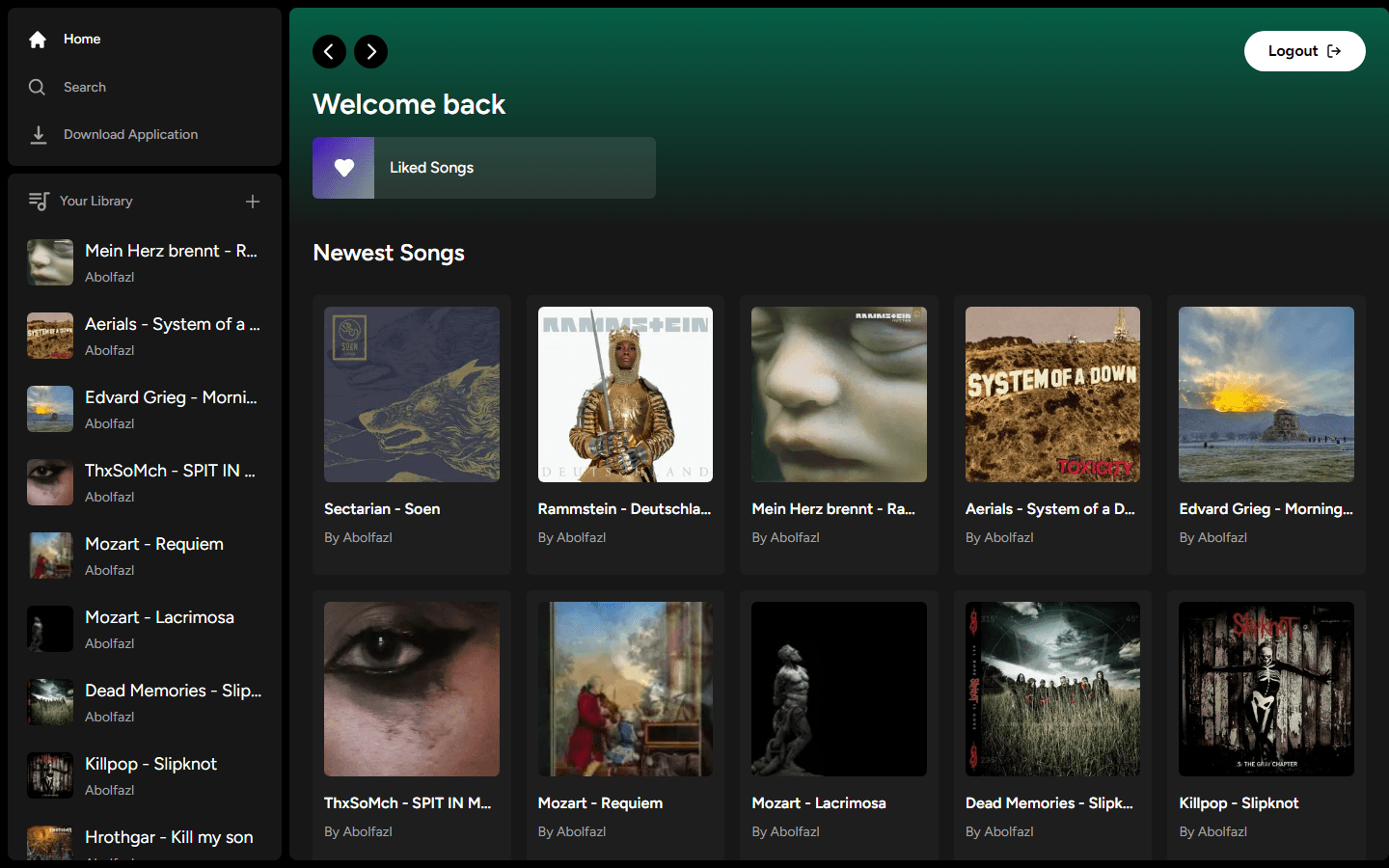Open the Home menu item

click(145, 40)
